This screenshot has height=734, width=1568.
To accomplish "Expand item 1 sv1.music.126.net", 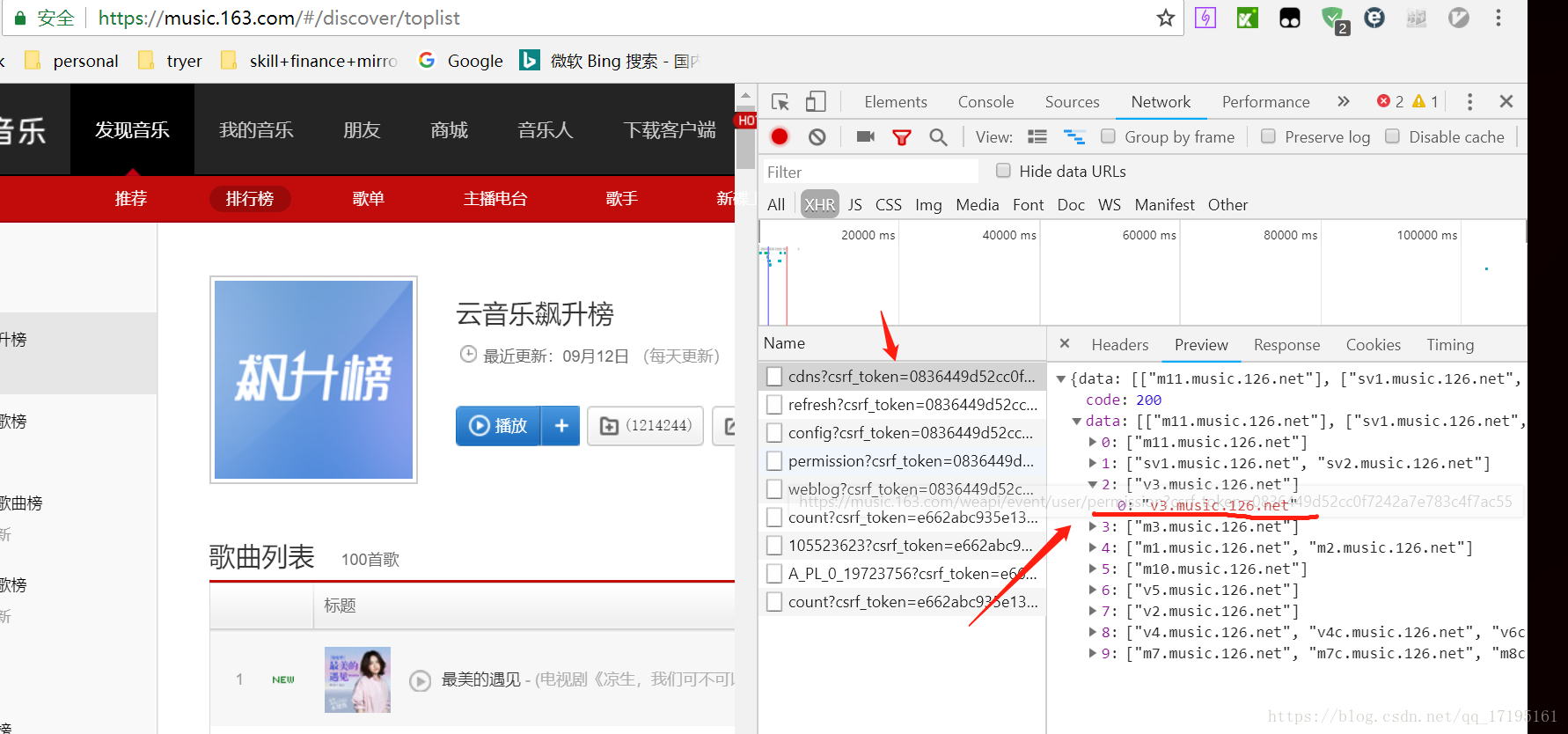I will 1093,464.
